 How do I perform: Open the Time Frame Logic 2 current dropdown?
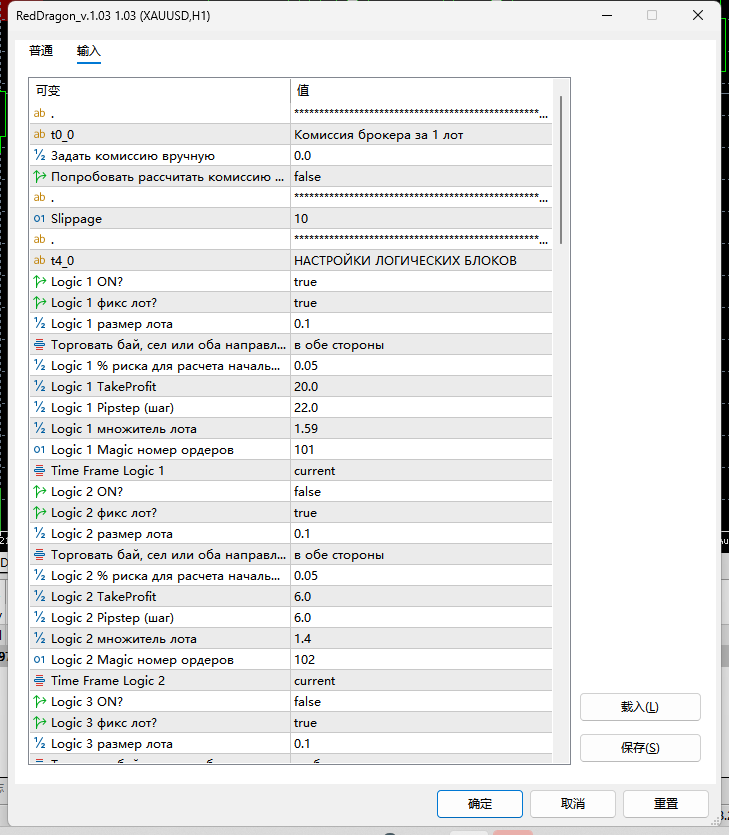[x=421, y=681]
